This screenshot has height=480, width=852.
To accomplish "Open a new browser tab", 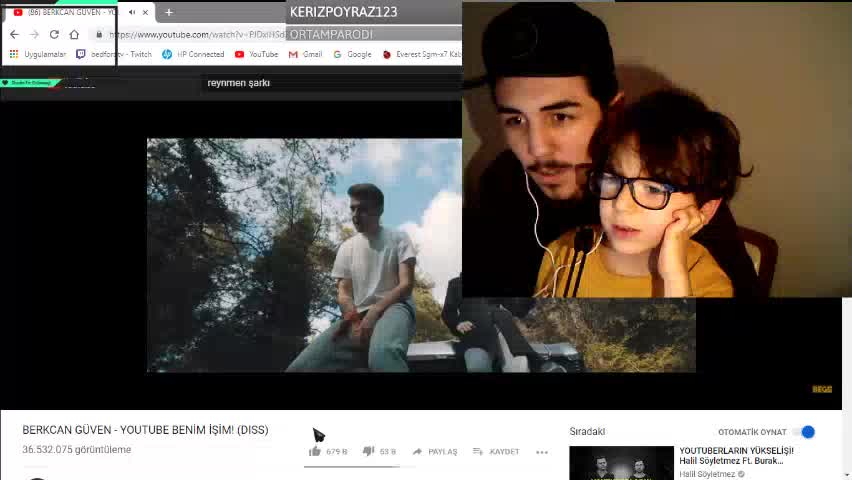I will tap(168, 12).
